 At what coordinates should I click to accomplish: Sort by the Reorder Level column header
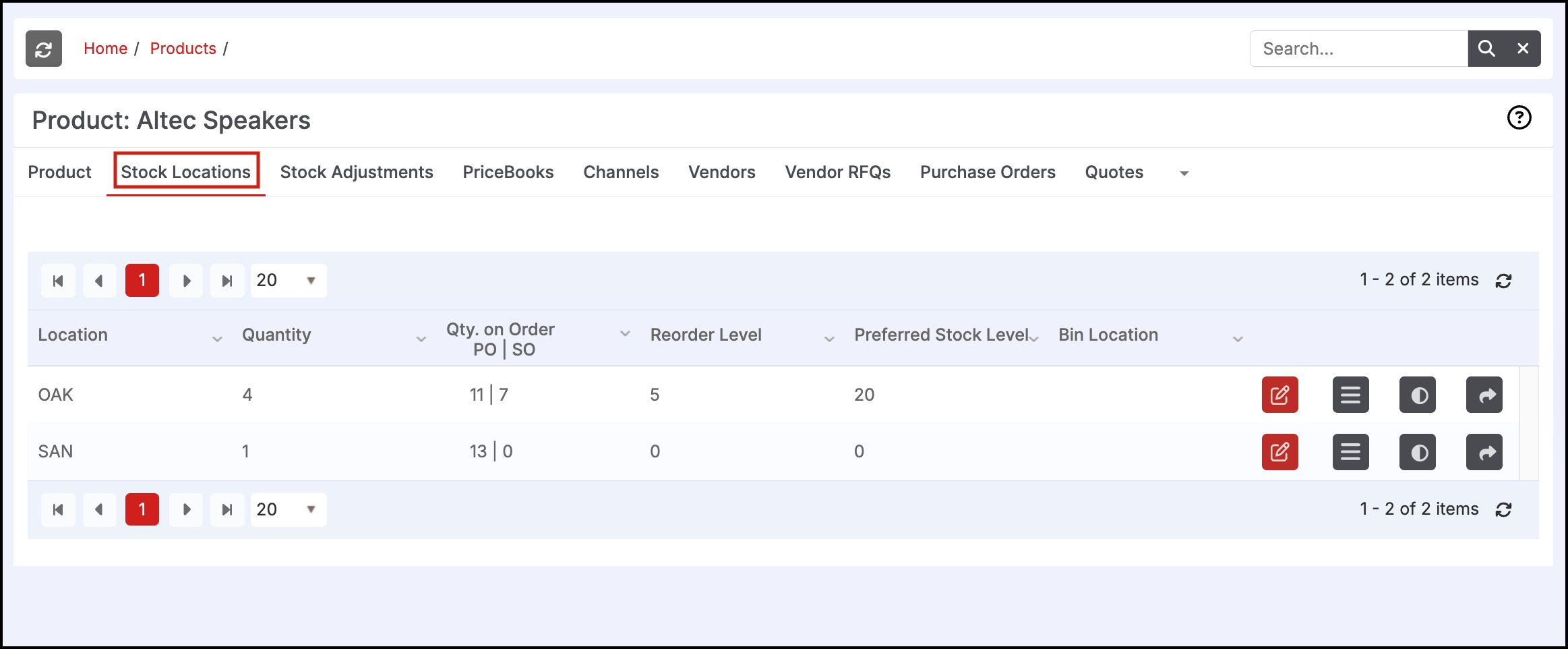click(x=706, y=335)
